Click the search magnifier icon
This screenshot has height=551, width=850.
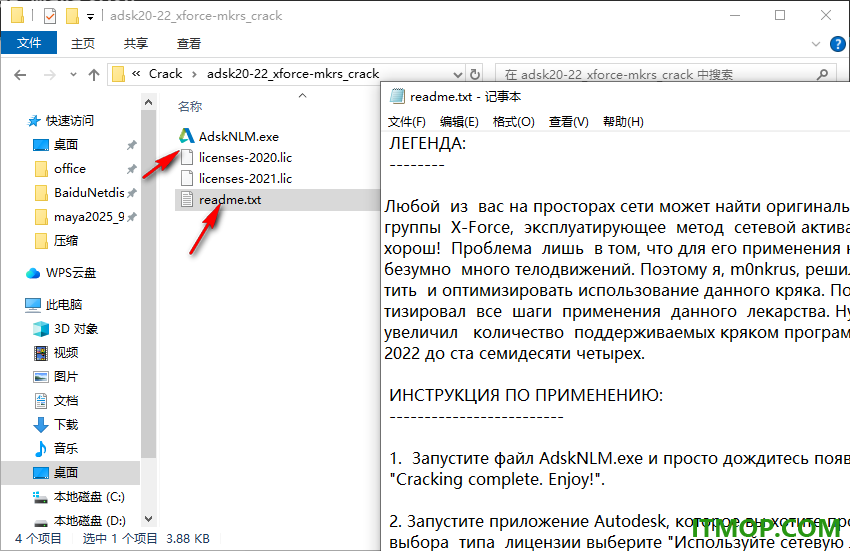click(x=822, y=74)
